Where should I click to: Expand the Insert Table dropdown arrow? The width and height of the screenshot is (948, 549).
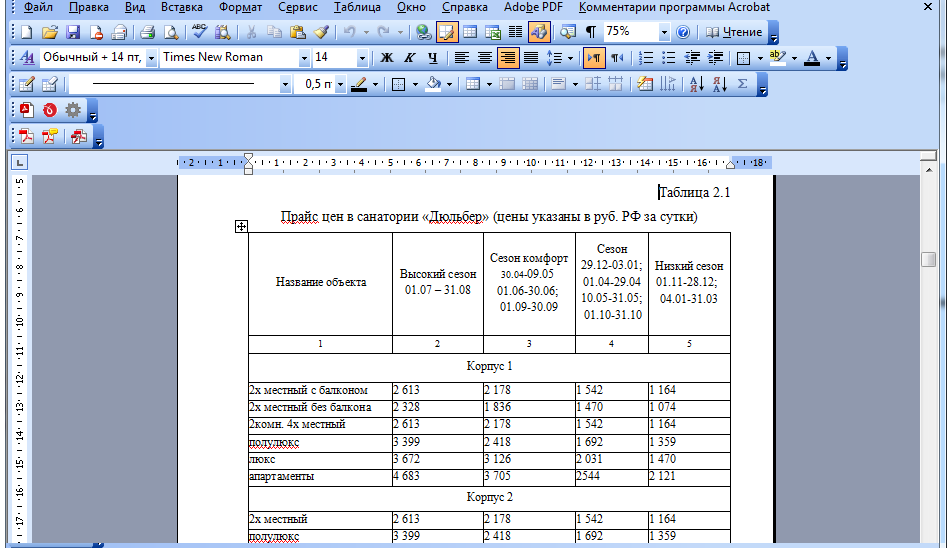489,84
